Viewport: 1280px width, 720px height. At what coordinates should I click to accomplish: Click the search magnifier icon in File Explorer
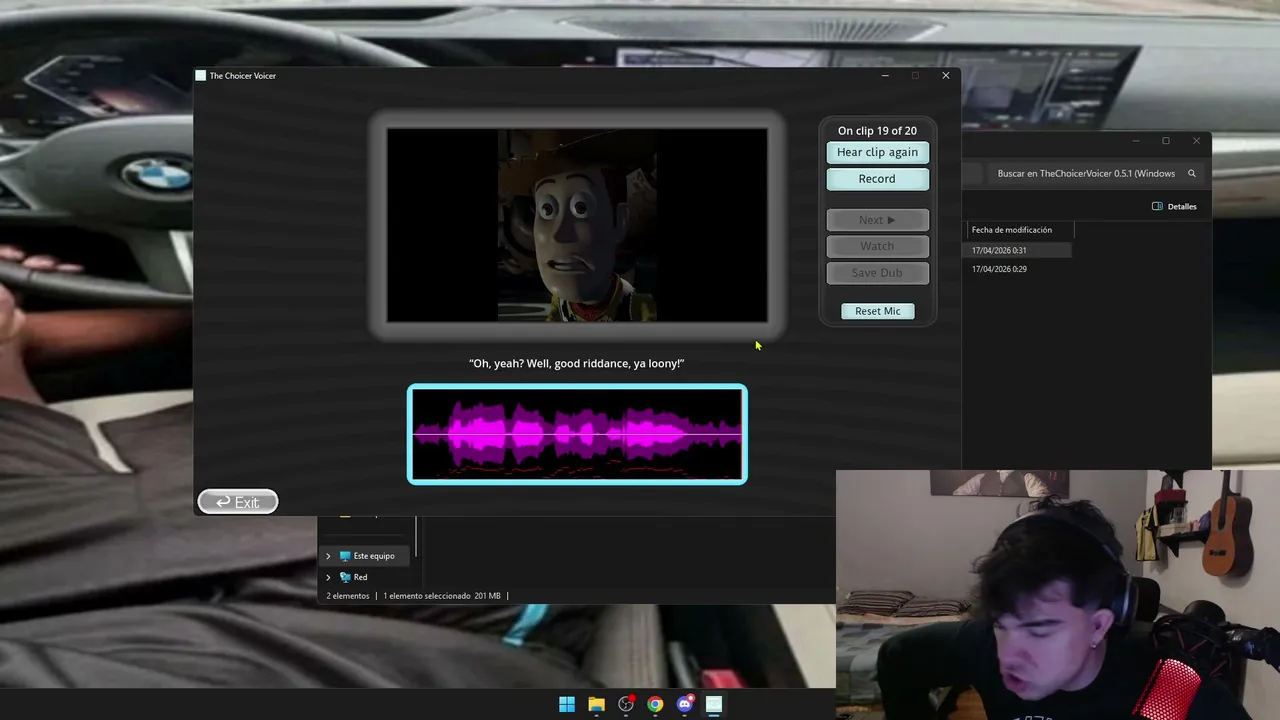click(x=1192, y=173)
